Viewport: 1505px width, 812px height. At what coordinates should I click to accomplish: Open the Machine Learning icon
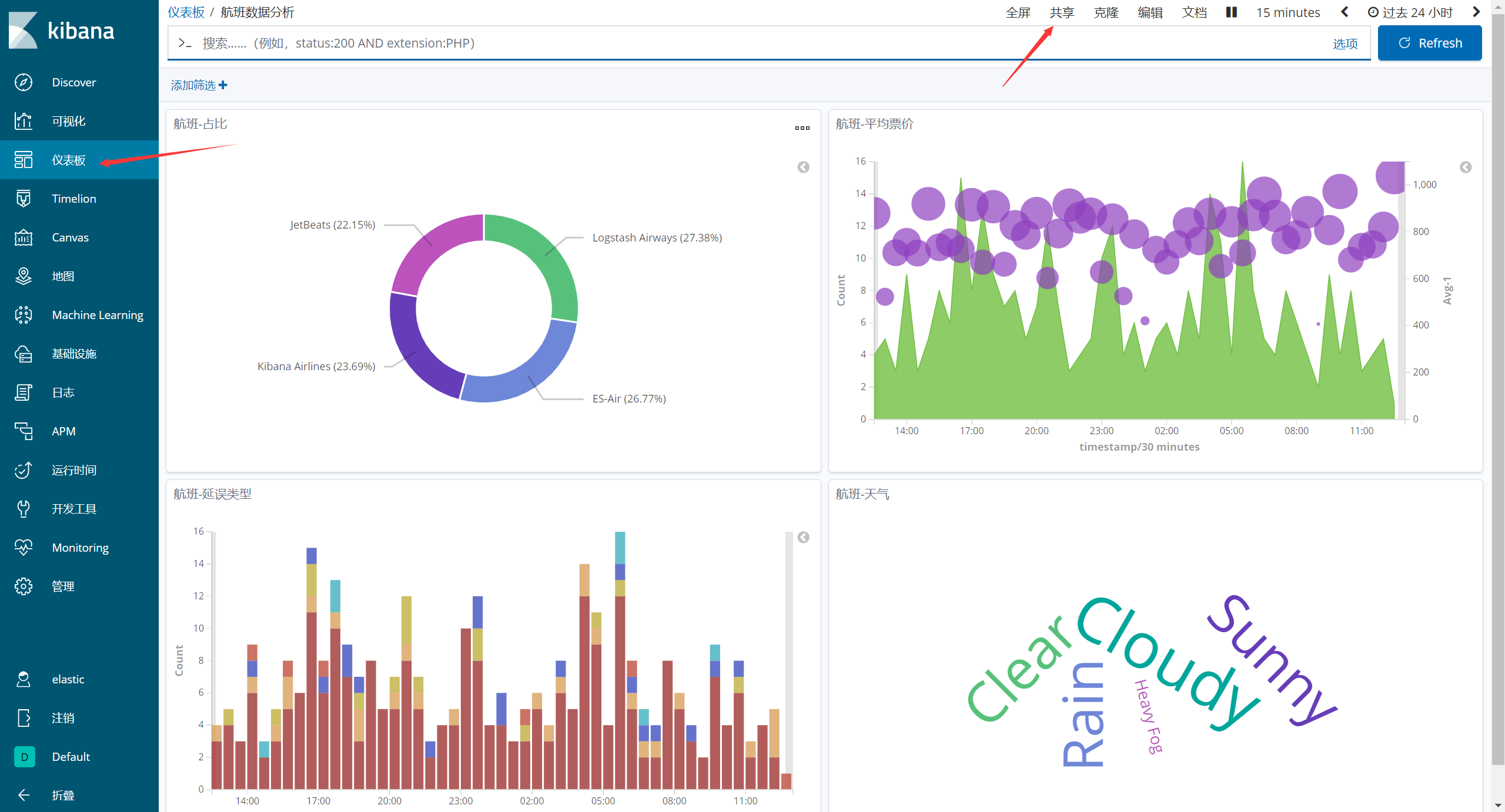tap(24, 315)
